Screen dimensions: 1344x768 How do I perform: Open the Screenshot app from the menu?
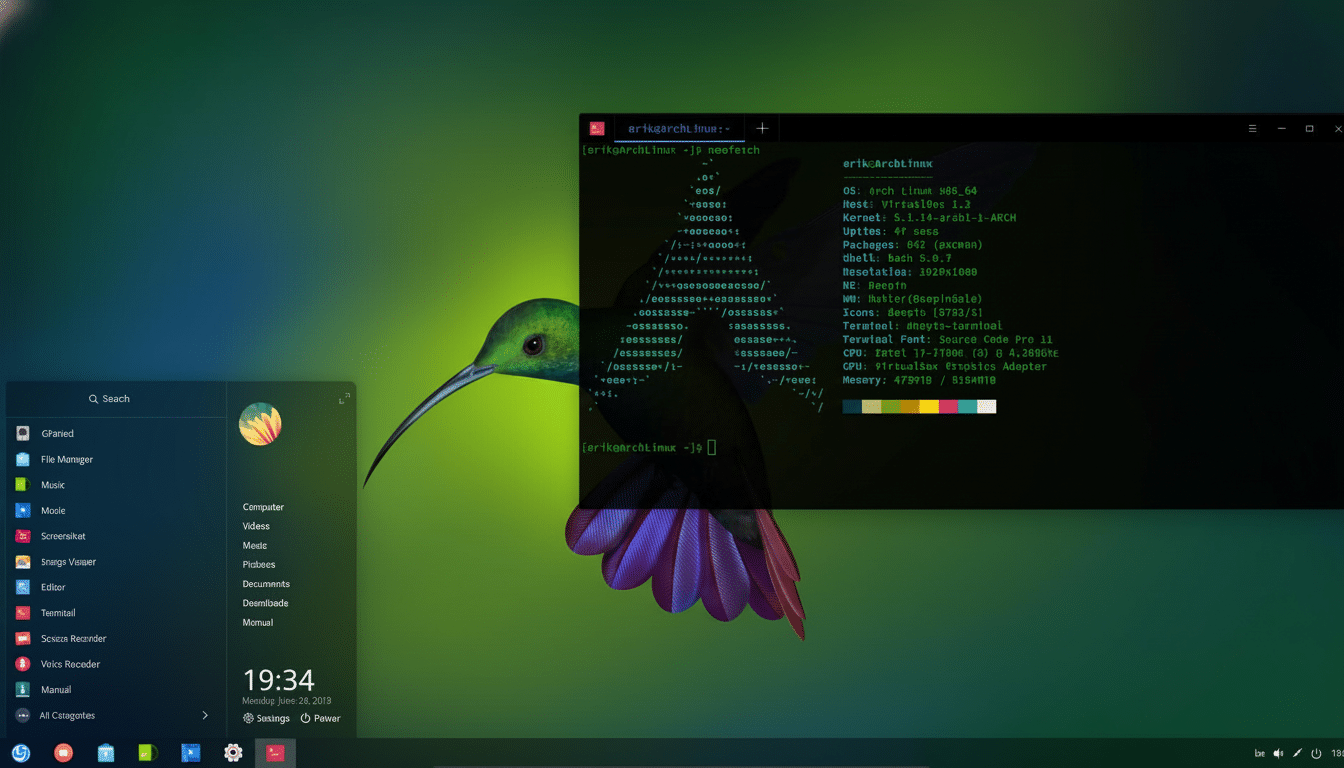[x=63, y=536]
